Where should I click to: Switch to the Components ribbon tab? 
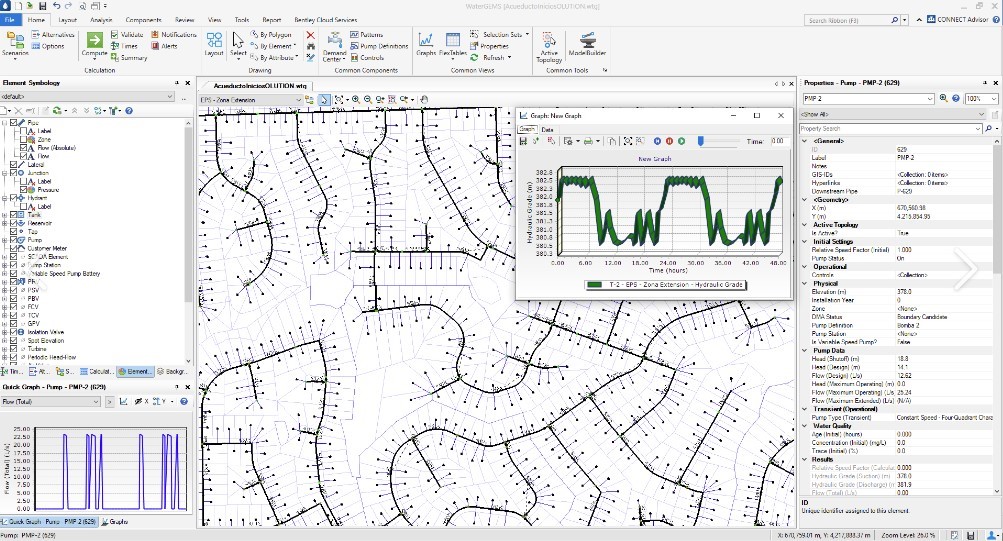click(x=143, y=20)
